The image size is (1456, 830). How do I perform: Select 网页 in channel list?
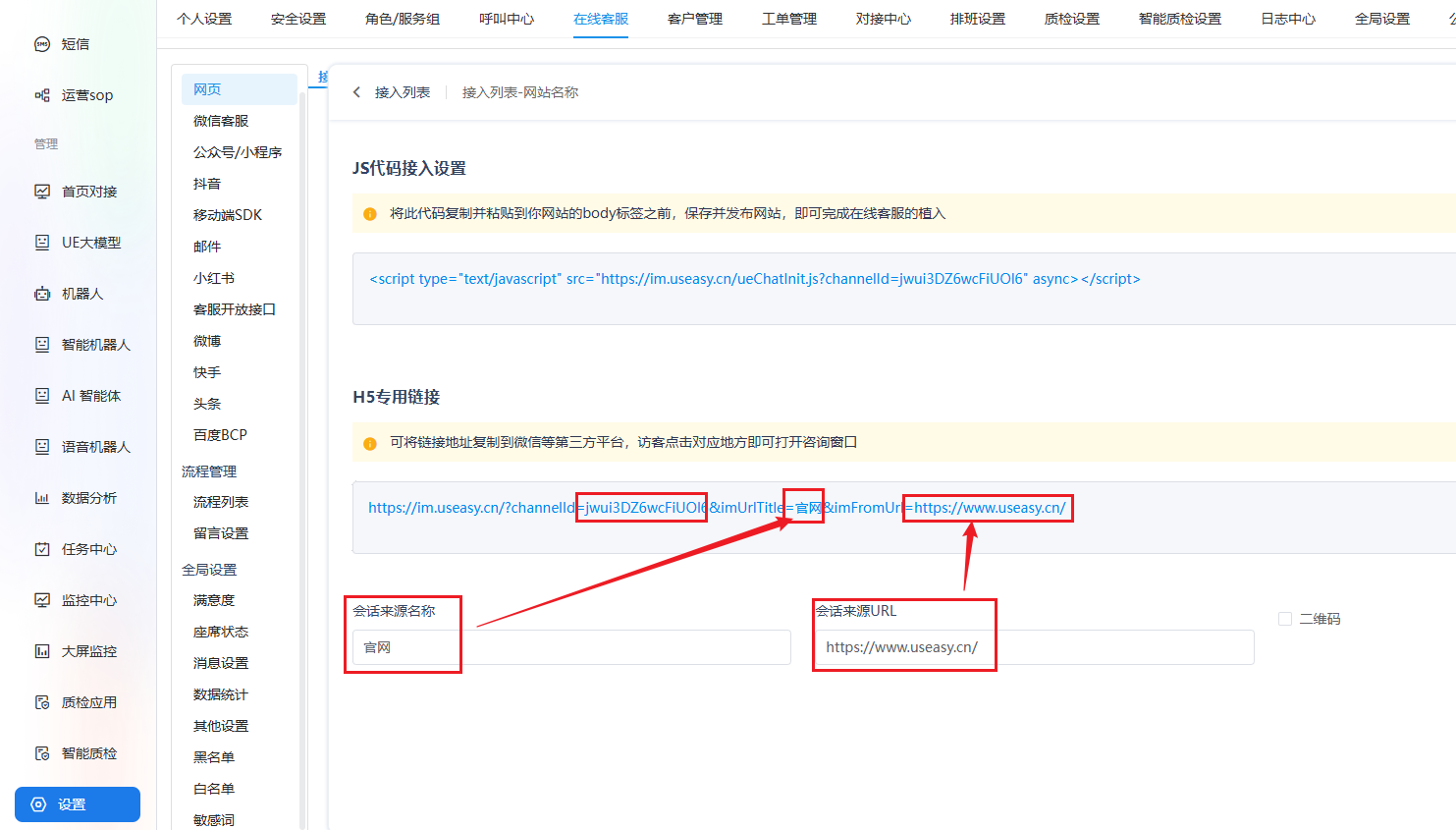click(240, 89)
